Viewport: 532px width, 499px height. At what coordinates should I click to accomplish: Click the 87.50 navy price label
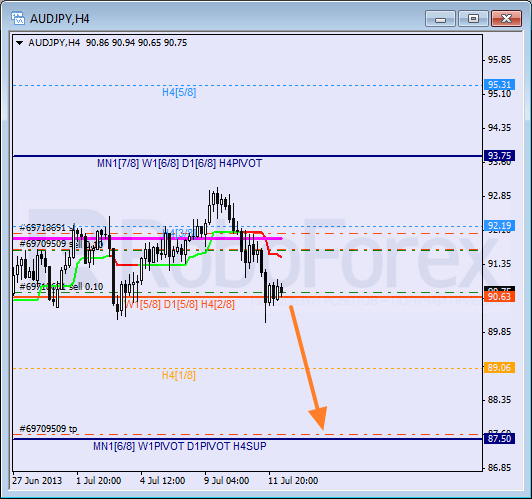coord(499,439)
